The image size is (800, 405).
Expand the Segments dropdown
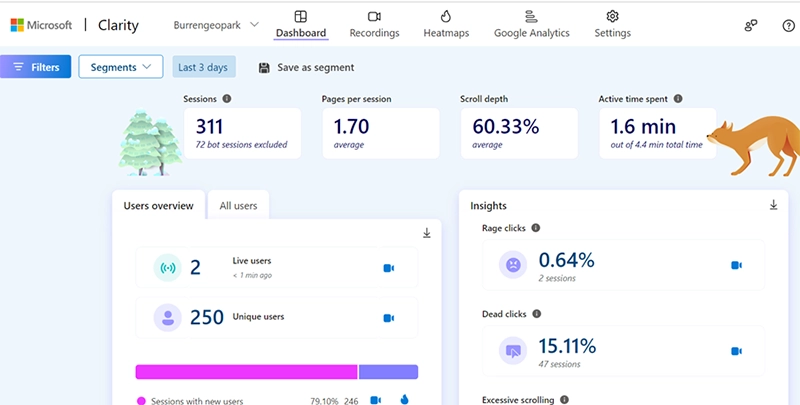(121, 67)
